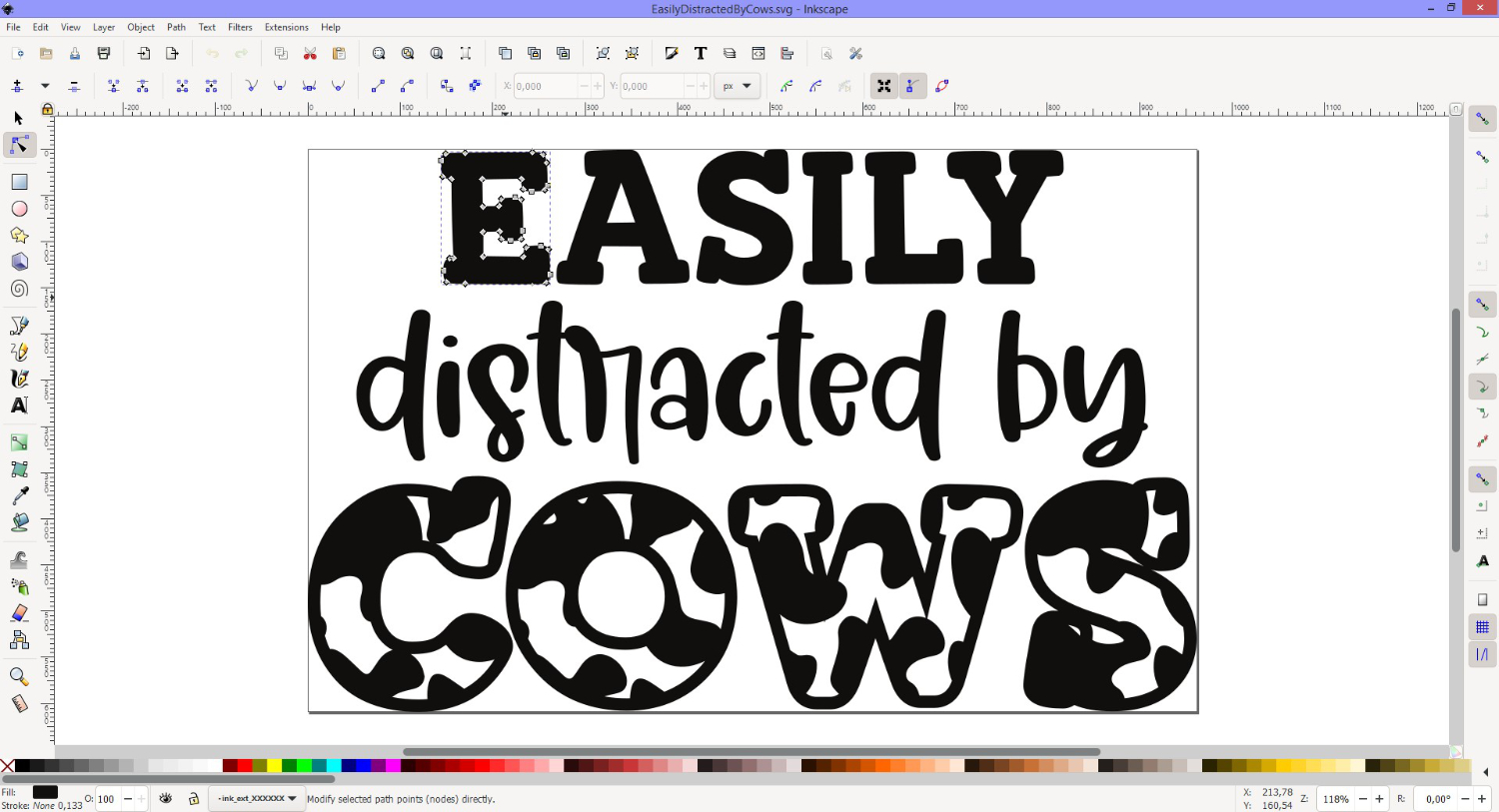Click the horizontal canvas scrollbar

coord(751,751)
